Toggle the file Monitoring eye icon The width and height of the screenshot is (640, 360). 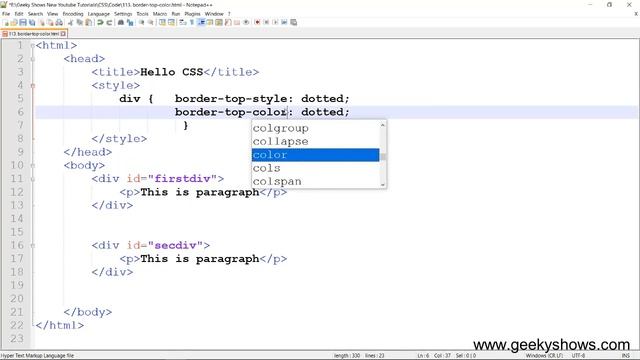pyautogui.click(x=246, y=22)
